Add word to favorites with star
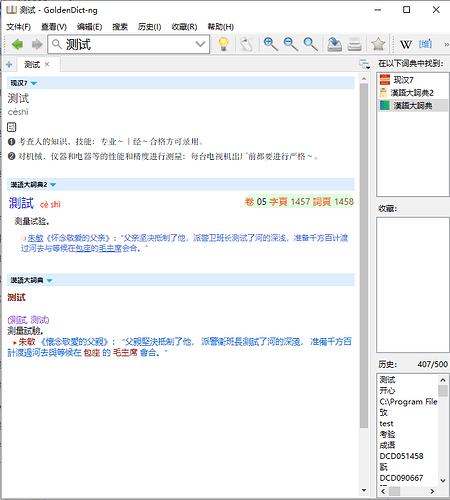450x500 pixels. [x=378, y=44]
